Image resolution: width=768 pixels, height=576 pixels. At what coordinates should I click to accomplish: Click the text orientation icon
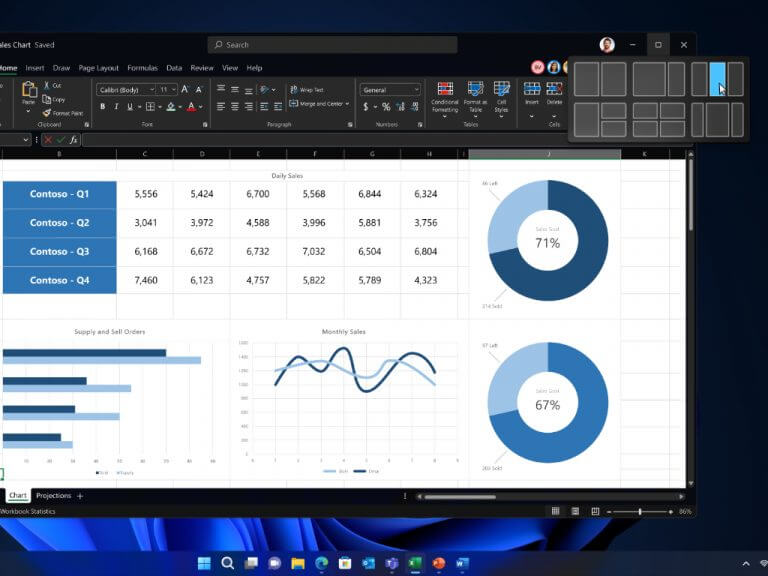point(264,89)
